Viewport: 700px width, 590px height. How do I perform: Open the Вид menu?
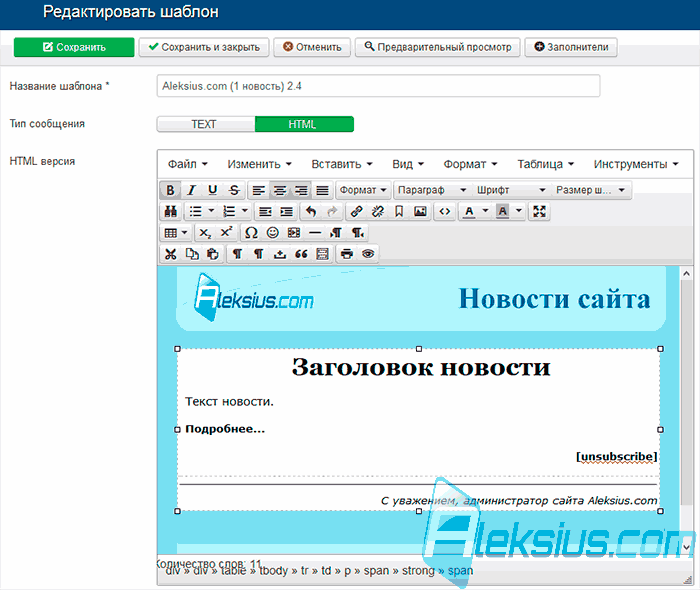click(408, 164)
